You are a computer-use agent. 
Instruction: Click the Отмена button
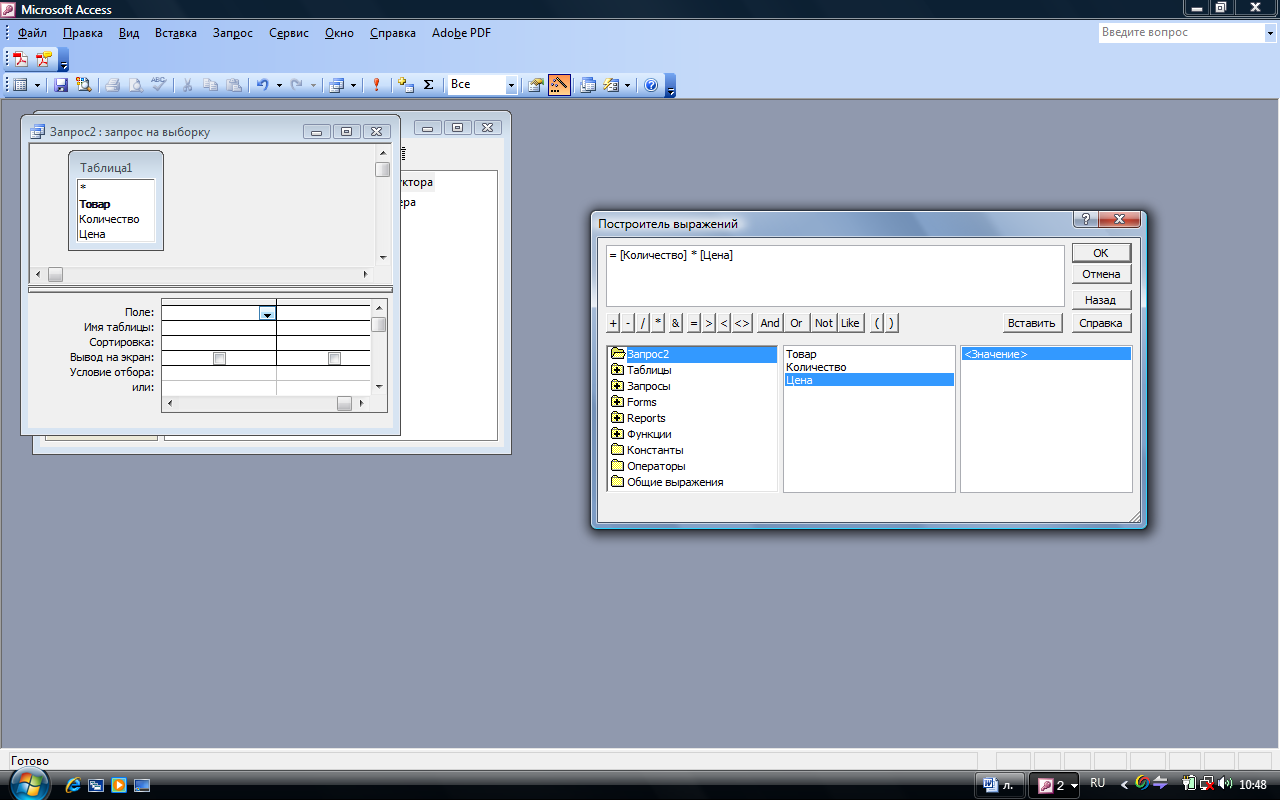[1101, 274]
